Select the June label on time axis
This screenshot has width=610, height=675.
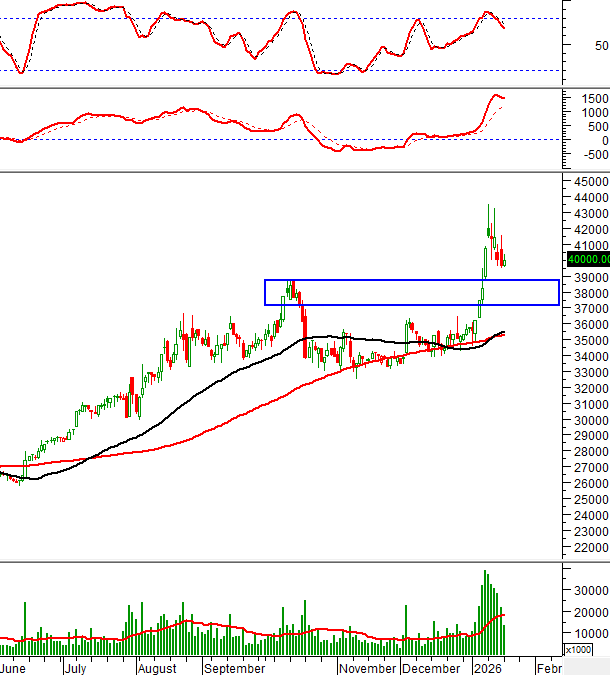(x=13, y=668)
